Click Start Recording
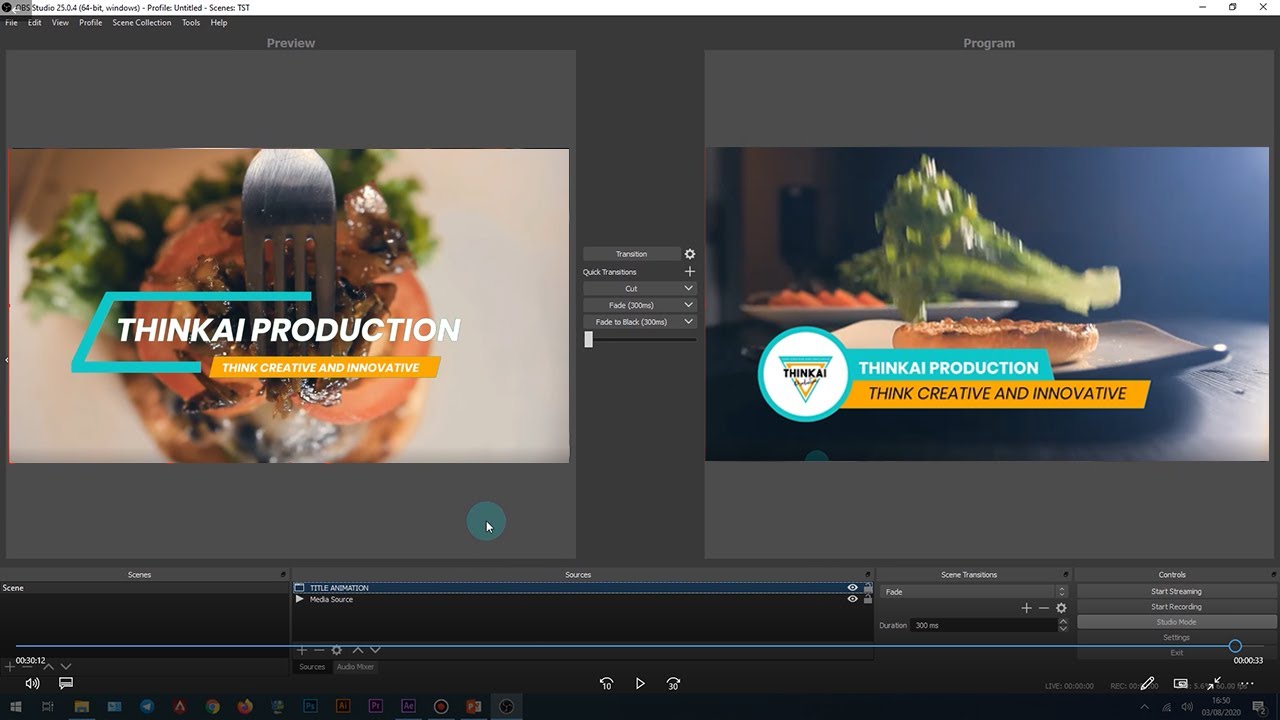Viewport: 1280px width, 720px height. (x=1176, y=607)
